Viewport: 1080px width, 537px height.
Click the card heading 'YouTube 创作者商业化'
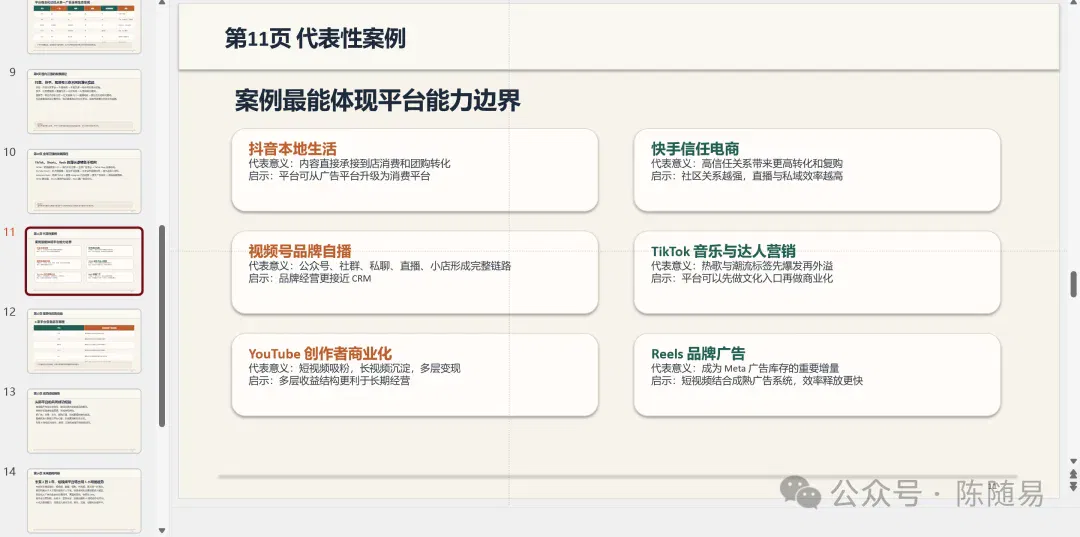click(320, 354)
